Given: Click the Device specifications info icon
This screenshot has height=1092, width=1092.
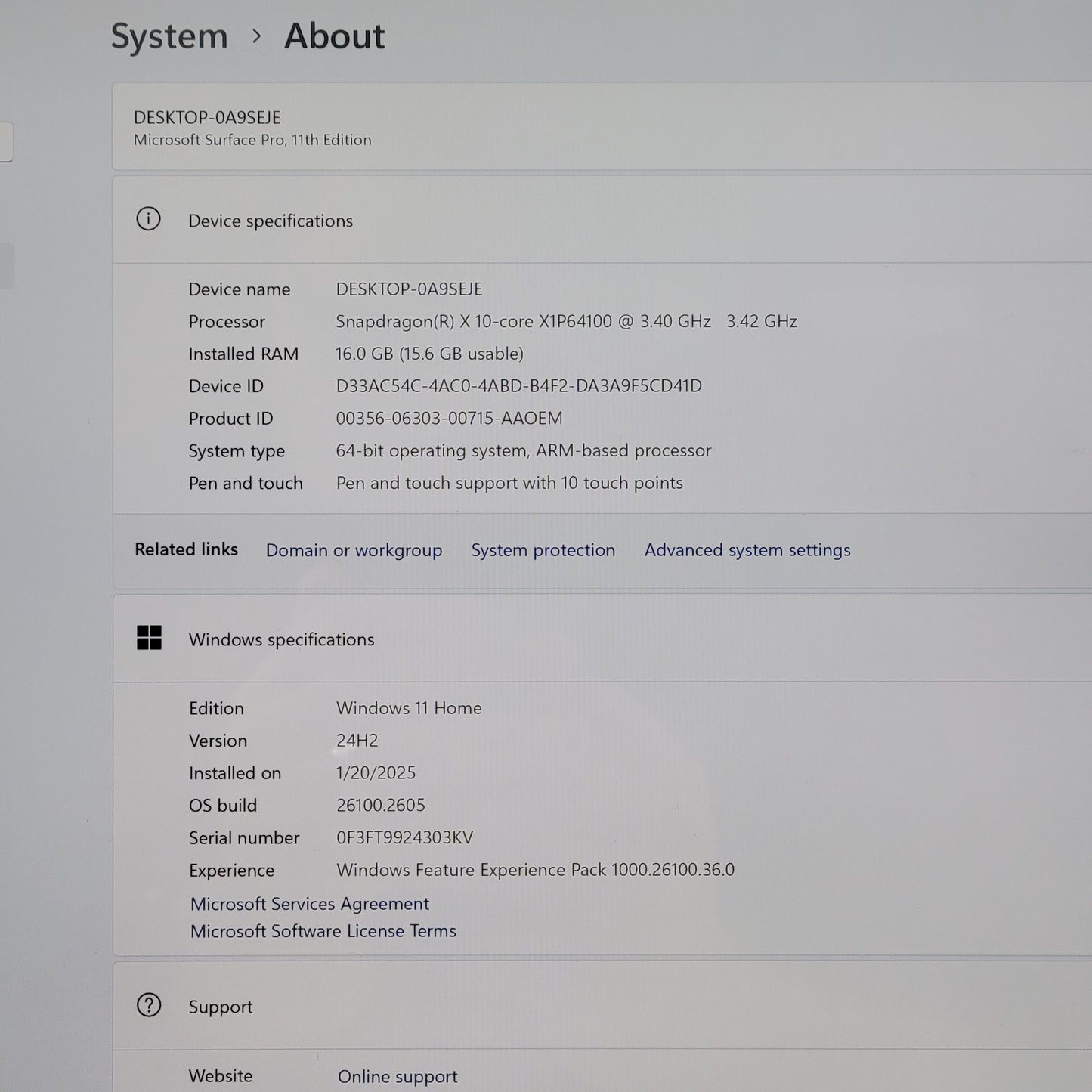Looking at the screenshot, I should coord(148,219).
